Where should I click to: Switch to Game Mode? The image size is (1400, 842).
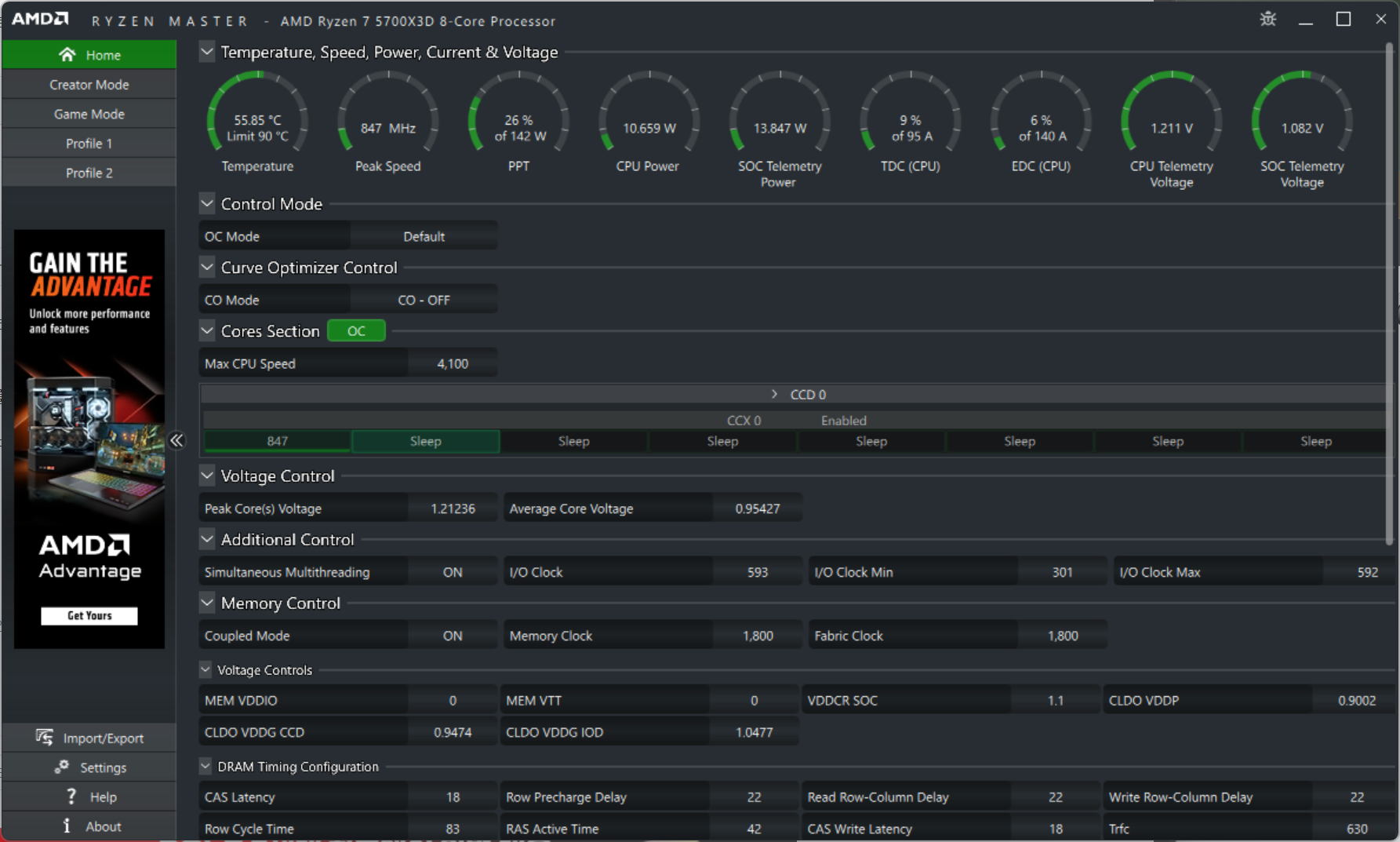[x=89, y=114]
